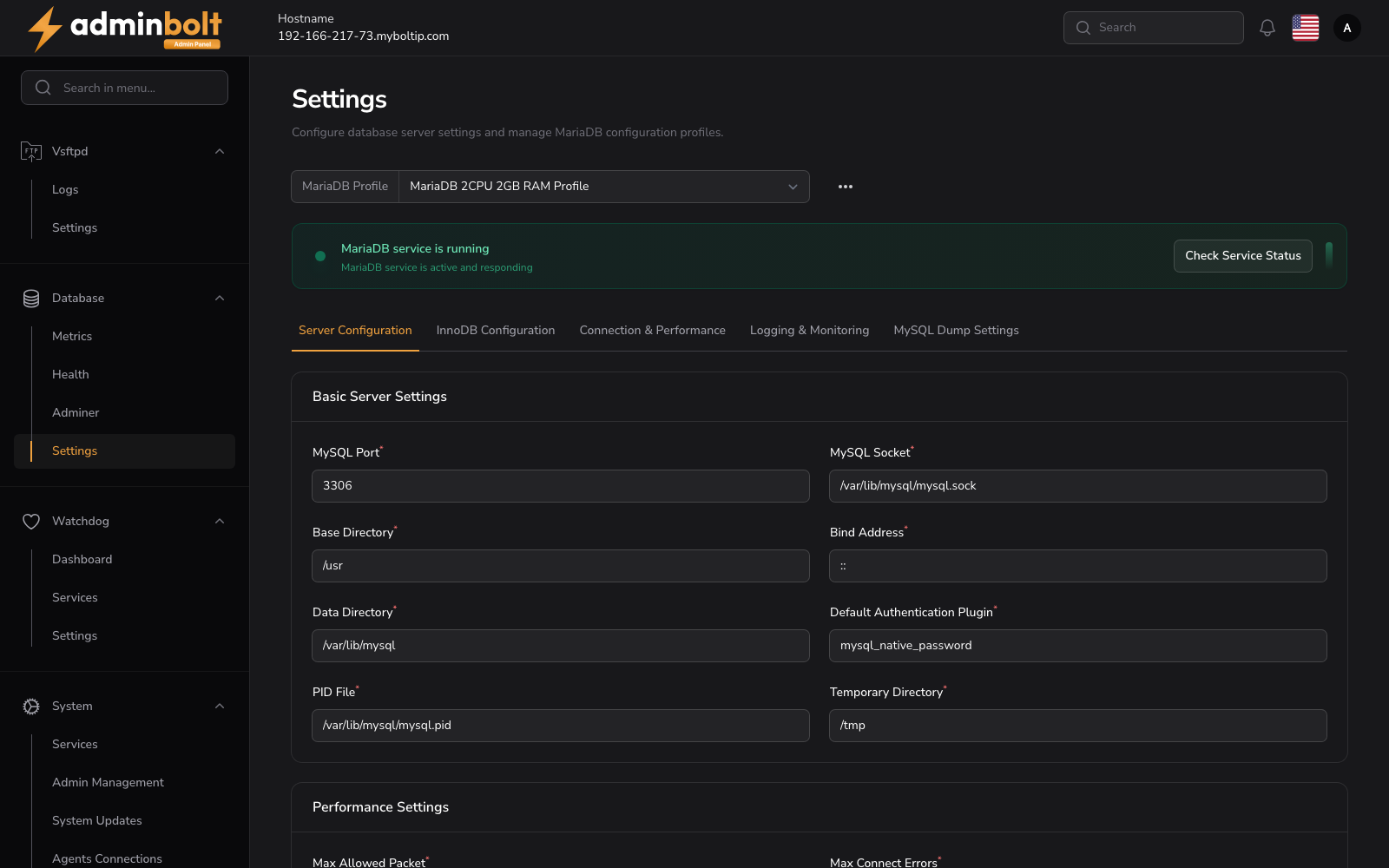1389x868 pixels.
Task: Open Vsftpd Logs
Action: tap(65, 189)
